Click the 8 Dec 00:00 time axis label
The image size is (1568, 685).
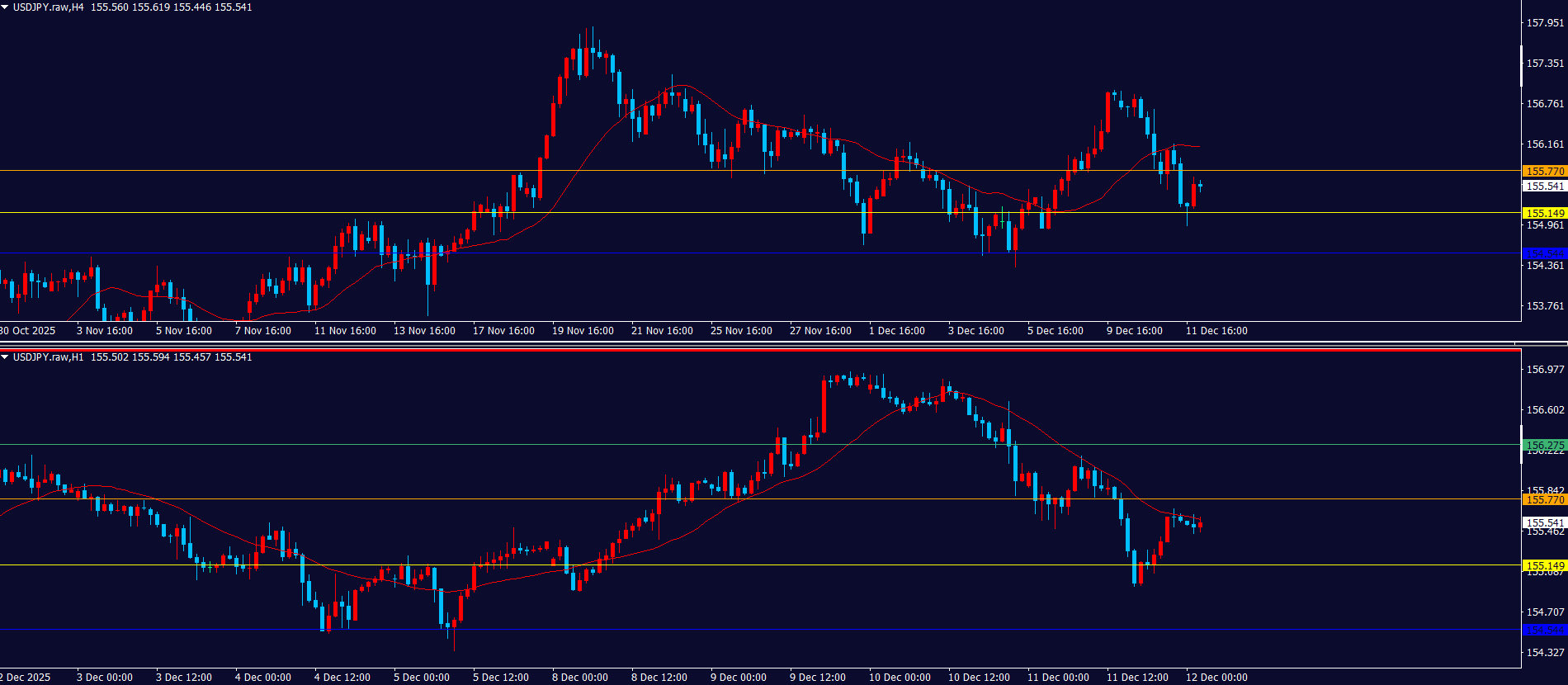point(579,678)
